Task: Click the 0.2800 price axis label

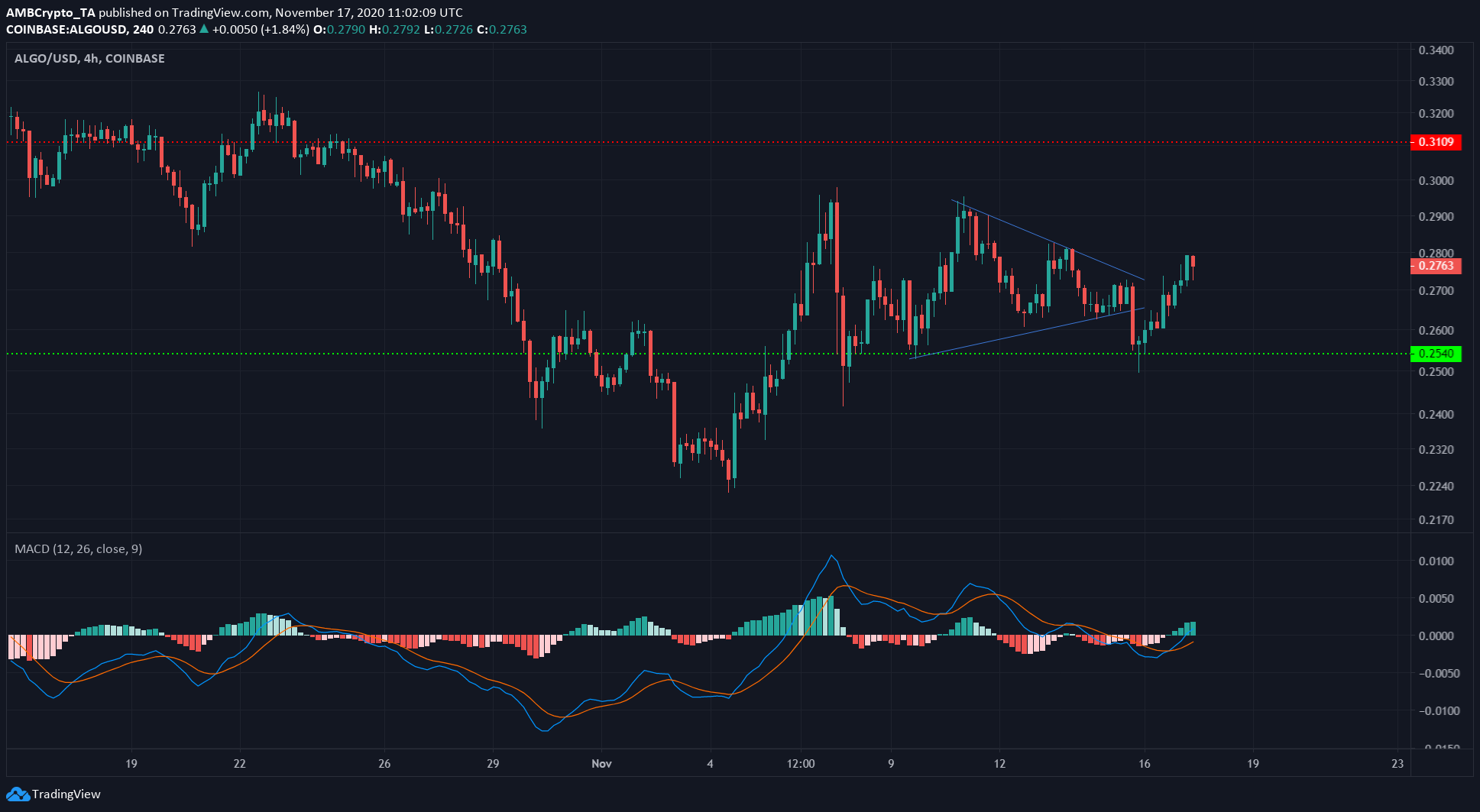Action: 1436,254
